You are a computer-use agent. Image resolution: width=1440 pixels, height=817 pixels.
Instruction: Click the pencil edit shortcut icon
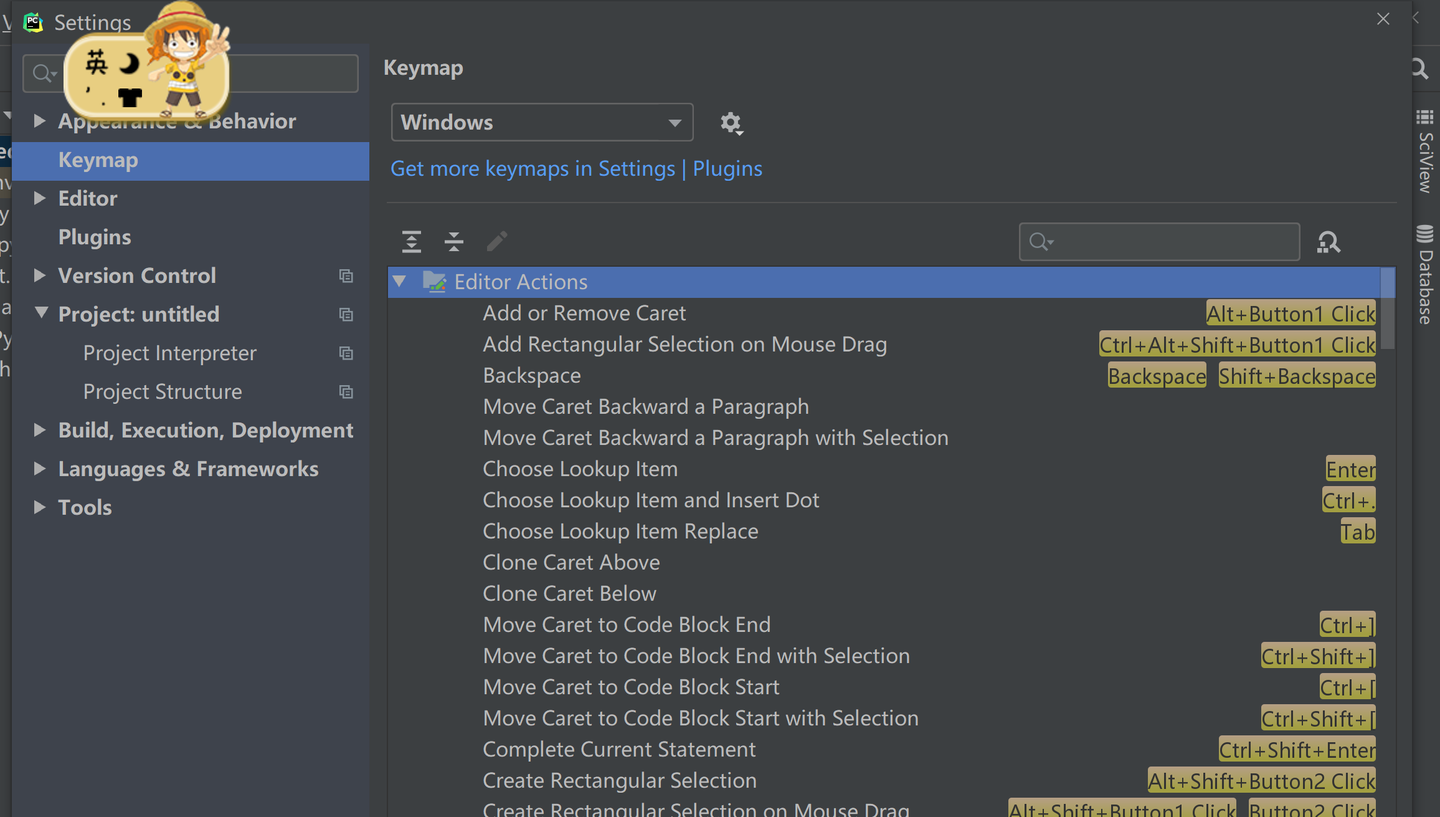(x=497, y=241)
